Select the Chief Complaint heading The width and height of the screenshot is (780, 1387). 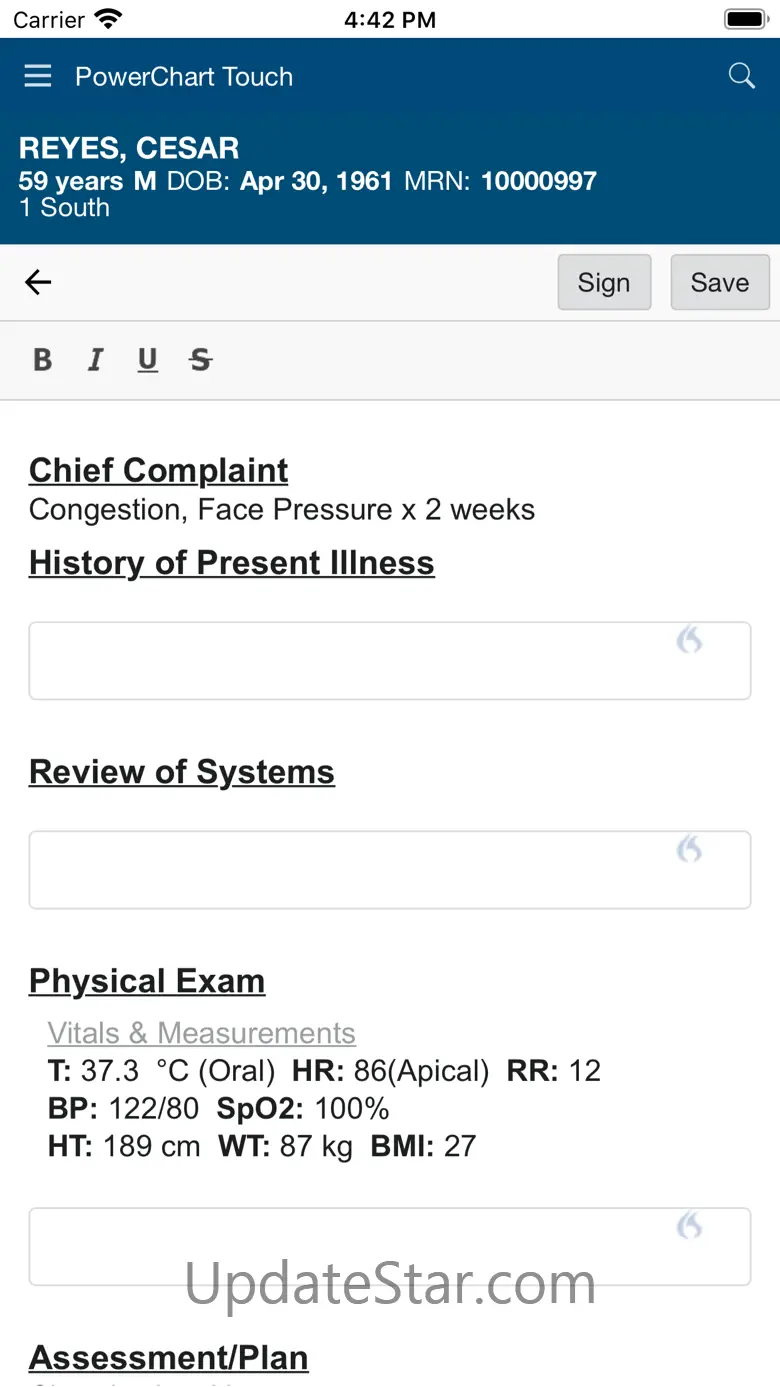pyautogui.click(x=158, y=470)
